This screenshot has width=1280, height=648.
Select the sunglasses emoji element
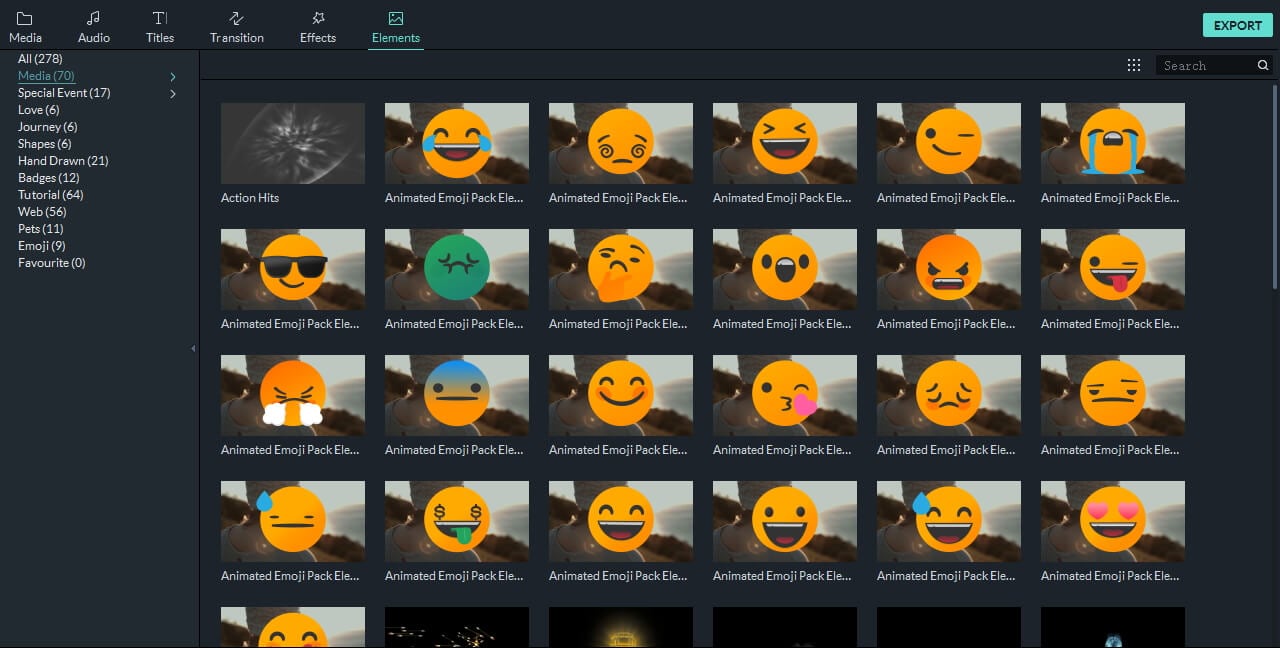(x=293, y=269)
